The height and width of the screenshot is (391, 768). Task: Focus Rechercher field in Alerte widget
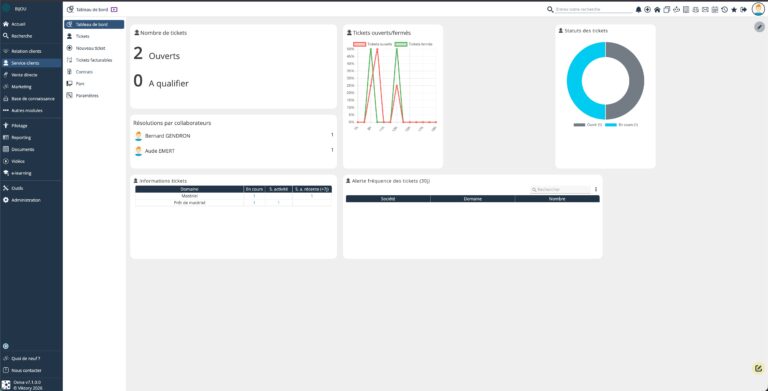(x=561, y=189)
